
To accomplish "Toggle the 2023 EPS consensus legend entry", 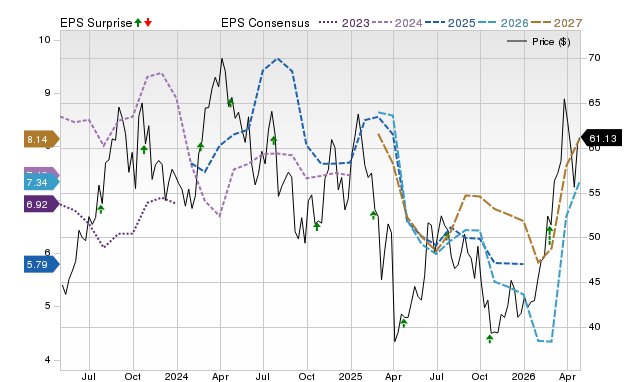I will coord(344,23).
